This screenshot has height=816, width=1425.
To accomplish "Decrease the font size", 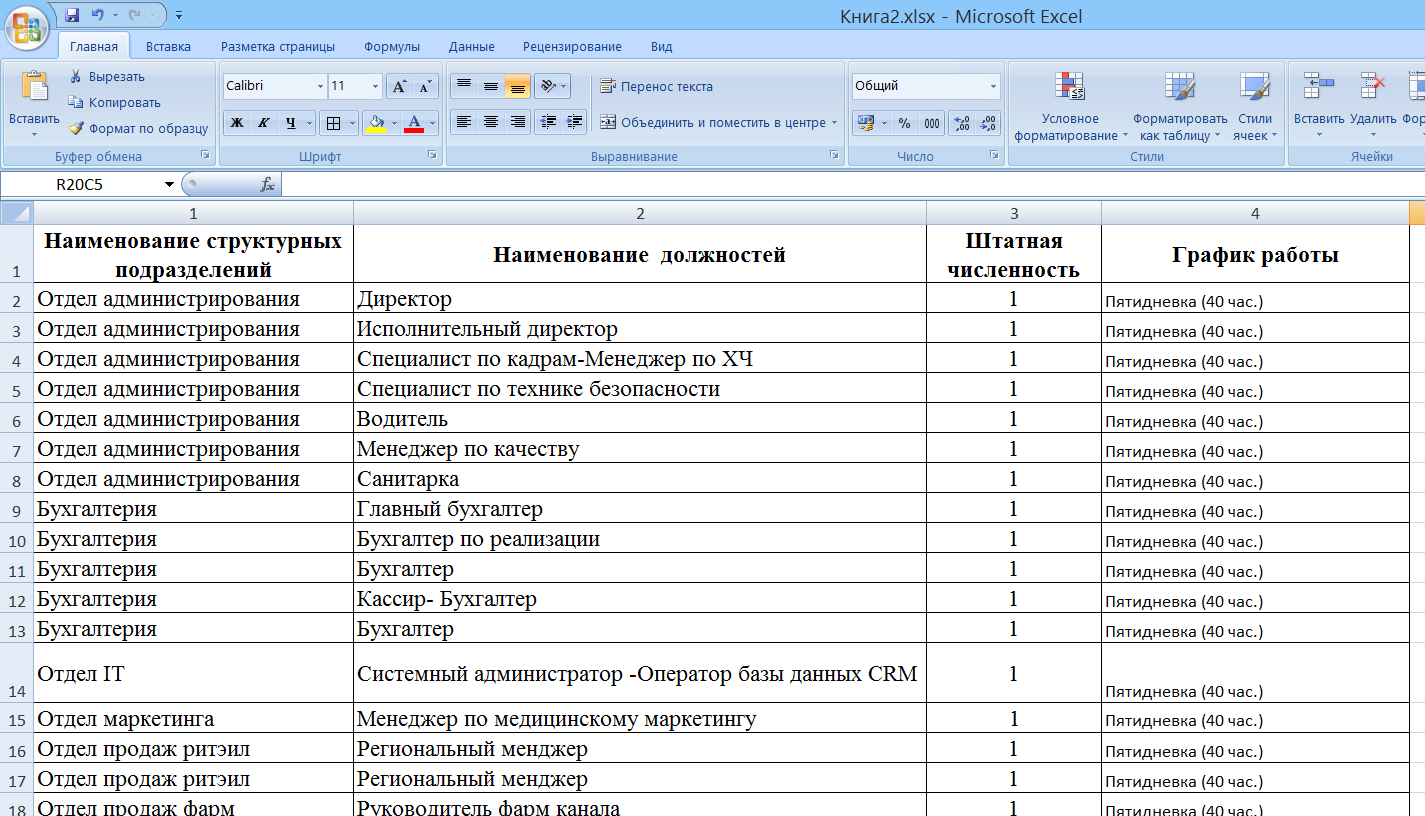I will (425, 86).
